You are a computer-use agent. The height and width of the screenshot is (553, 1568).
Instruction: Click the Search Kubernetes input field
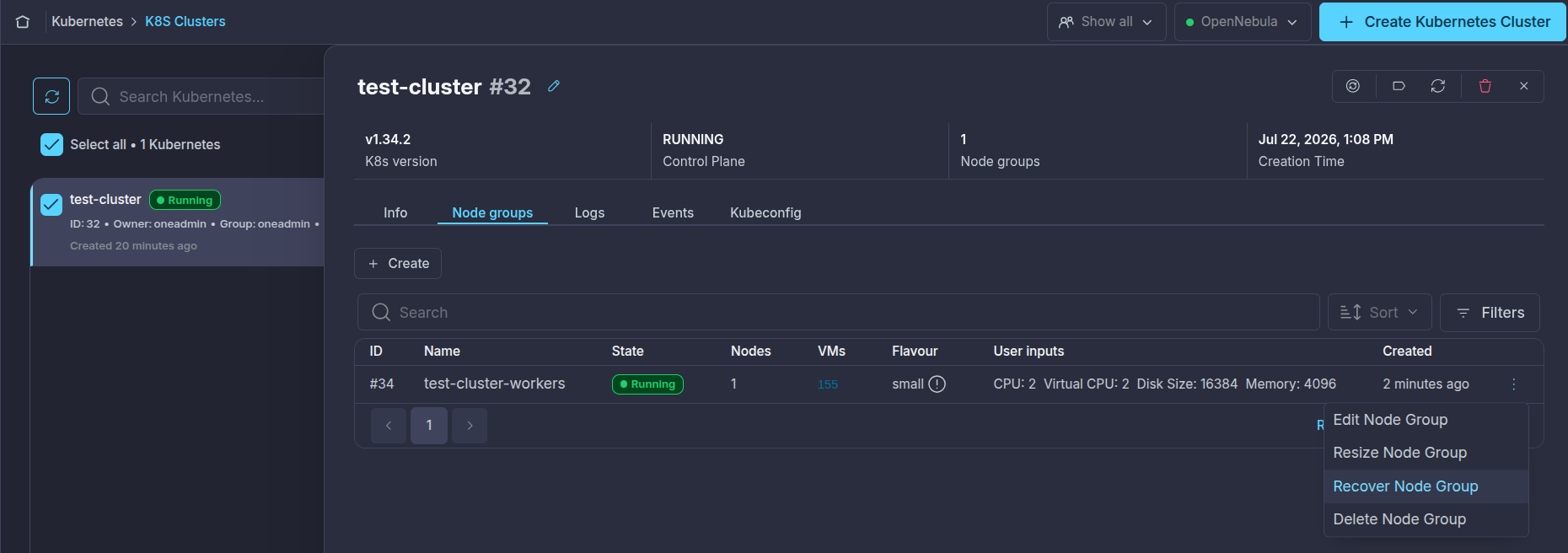[x=201, y=96]
